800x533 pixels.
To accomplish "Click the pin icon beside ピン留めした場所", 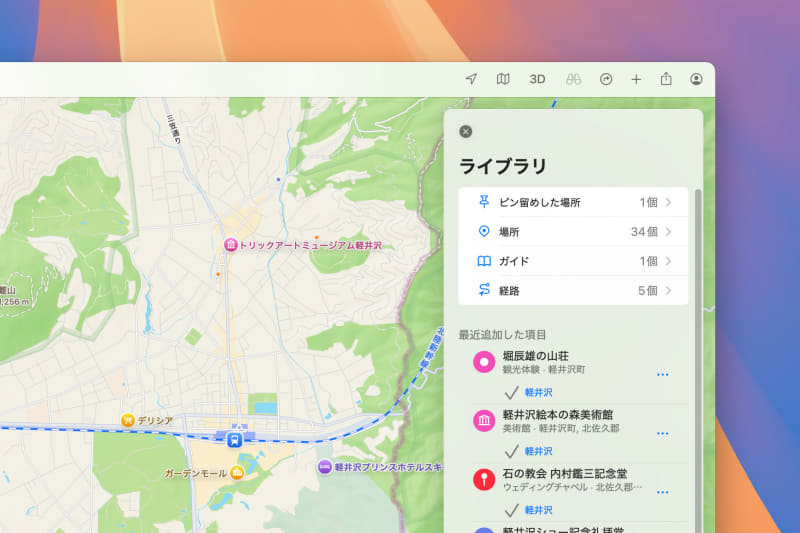I will click(x=484, y=201).
